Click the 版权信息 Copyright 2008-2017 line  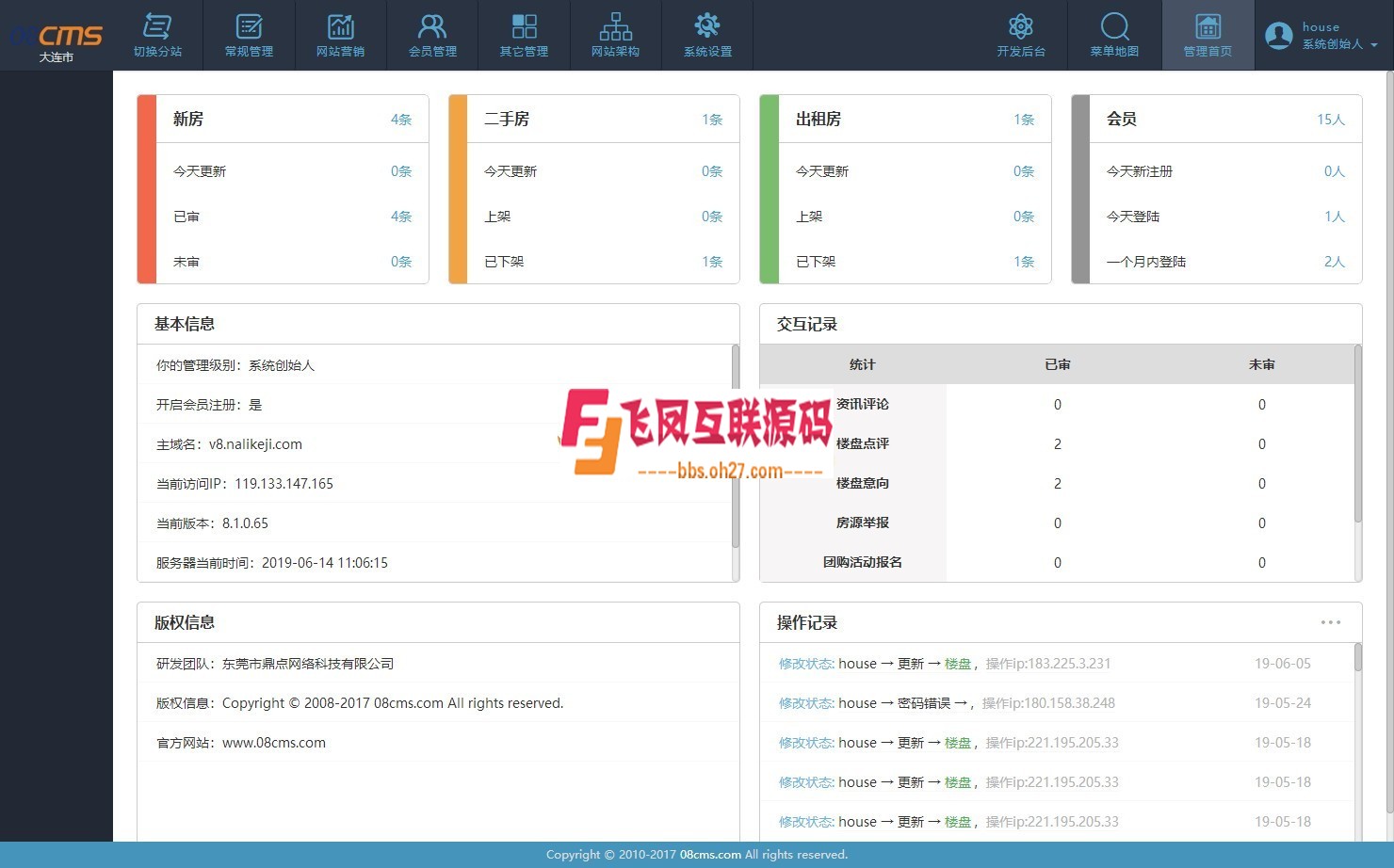360,703
